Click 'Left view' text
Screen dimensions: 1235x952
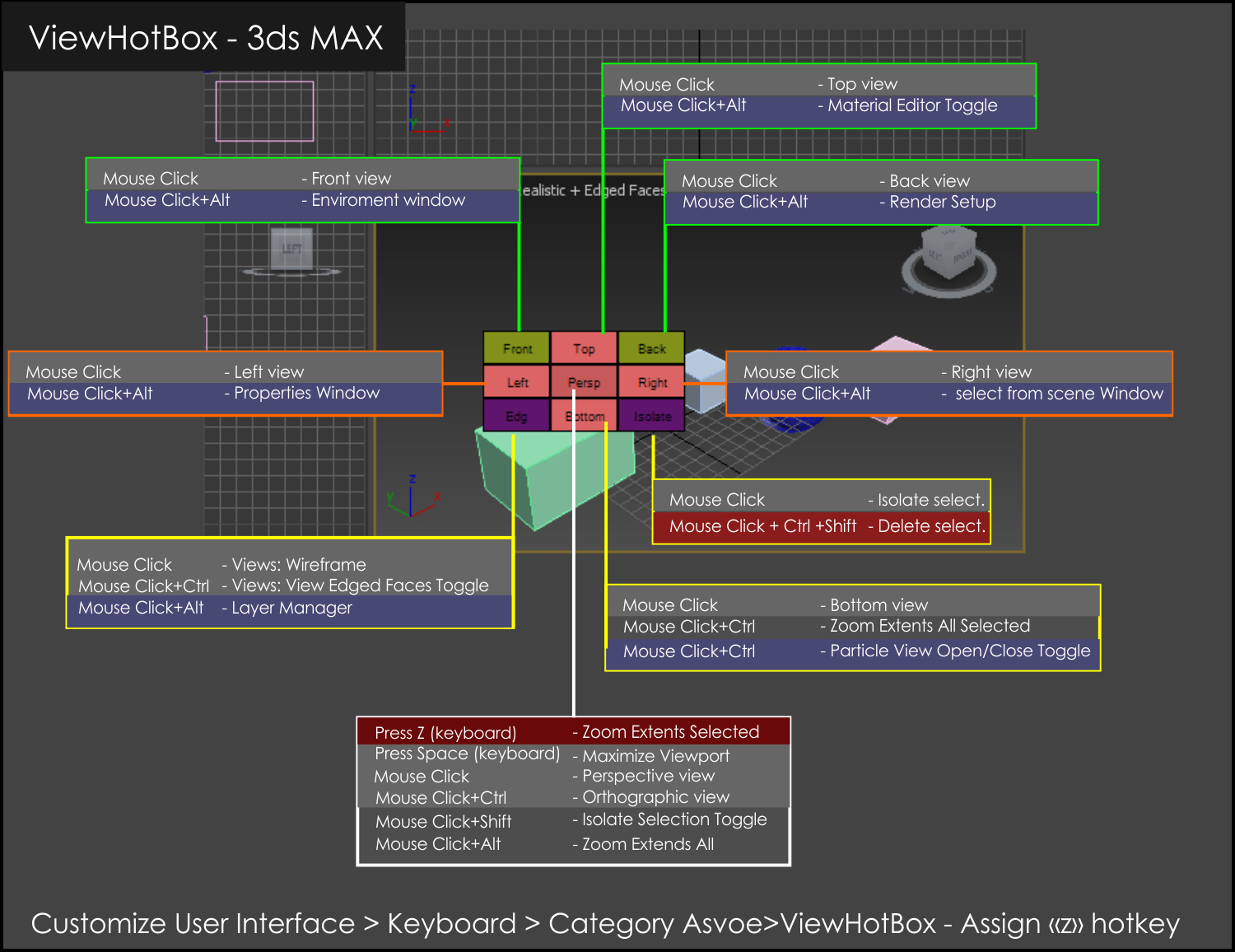coord(268,372)
